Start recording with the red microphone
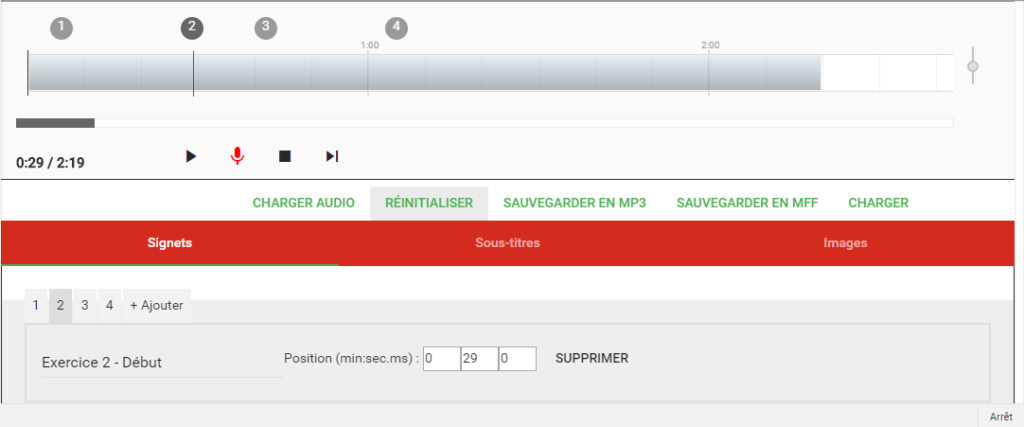This screenshot has width=1024, height=427. tap(237, 156)
